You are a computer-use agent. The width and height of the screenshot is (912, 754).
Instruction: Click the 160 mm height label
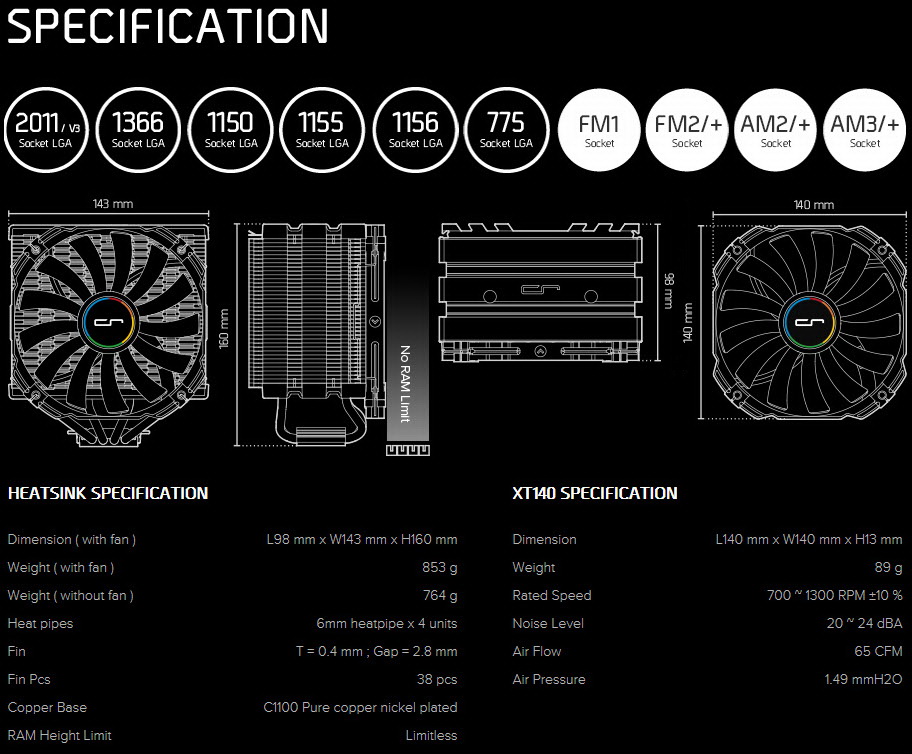point(225,329)
